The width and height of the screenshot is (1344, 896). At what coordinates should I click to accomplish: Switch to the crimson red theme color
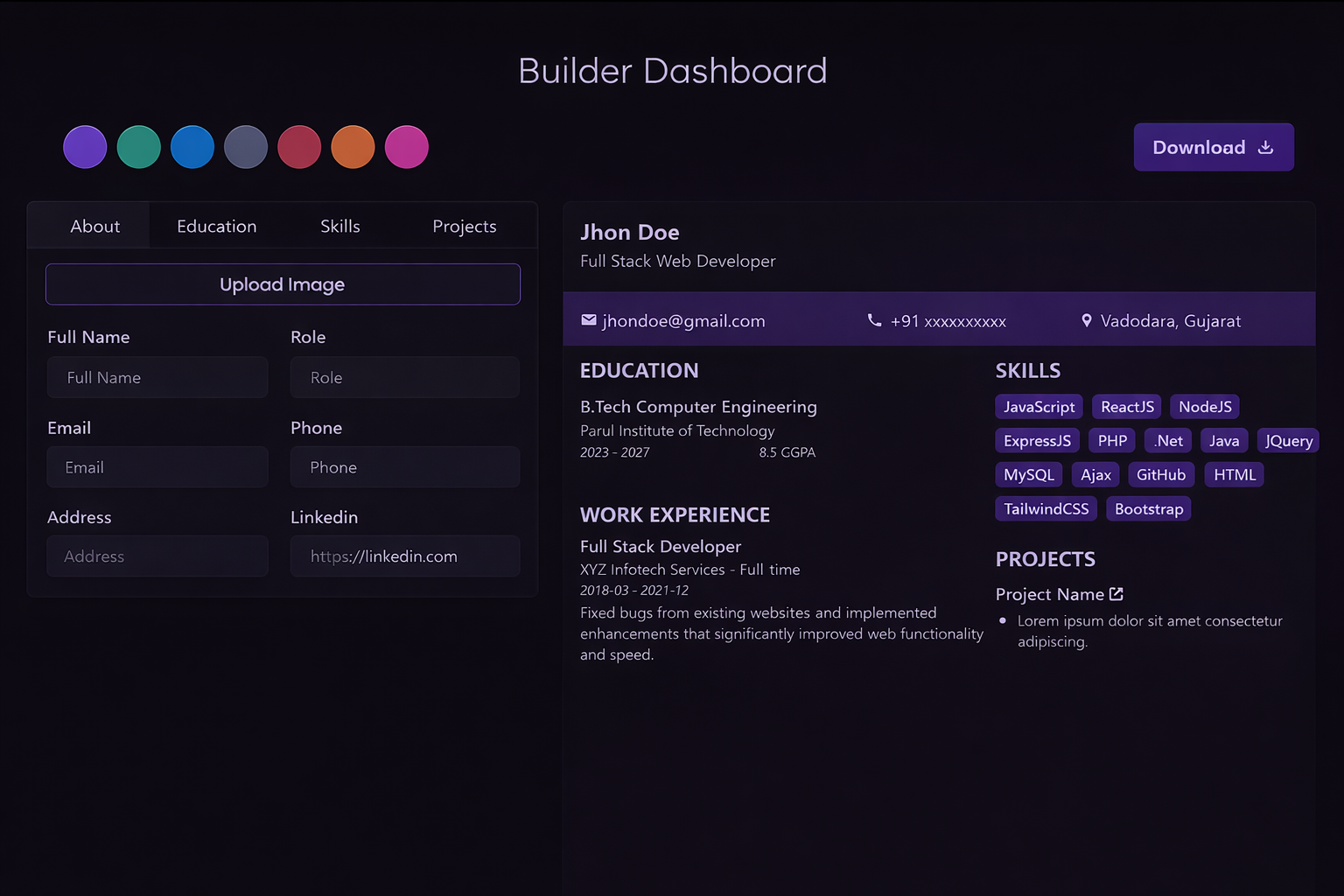(x=299, y=147)
